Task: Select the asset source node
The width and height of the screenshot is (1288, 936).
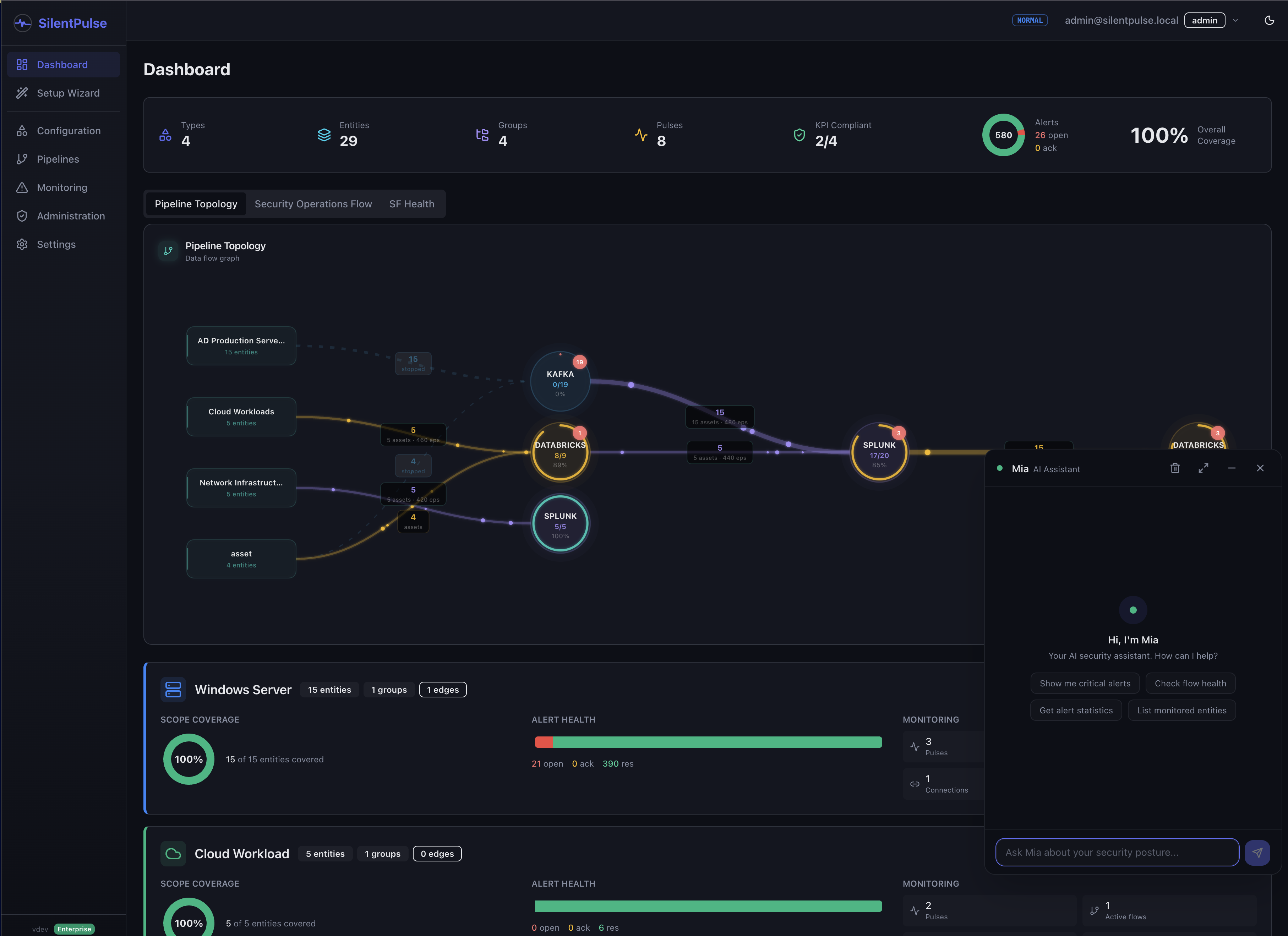Action: (241, 558)
